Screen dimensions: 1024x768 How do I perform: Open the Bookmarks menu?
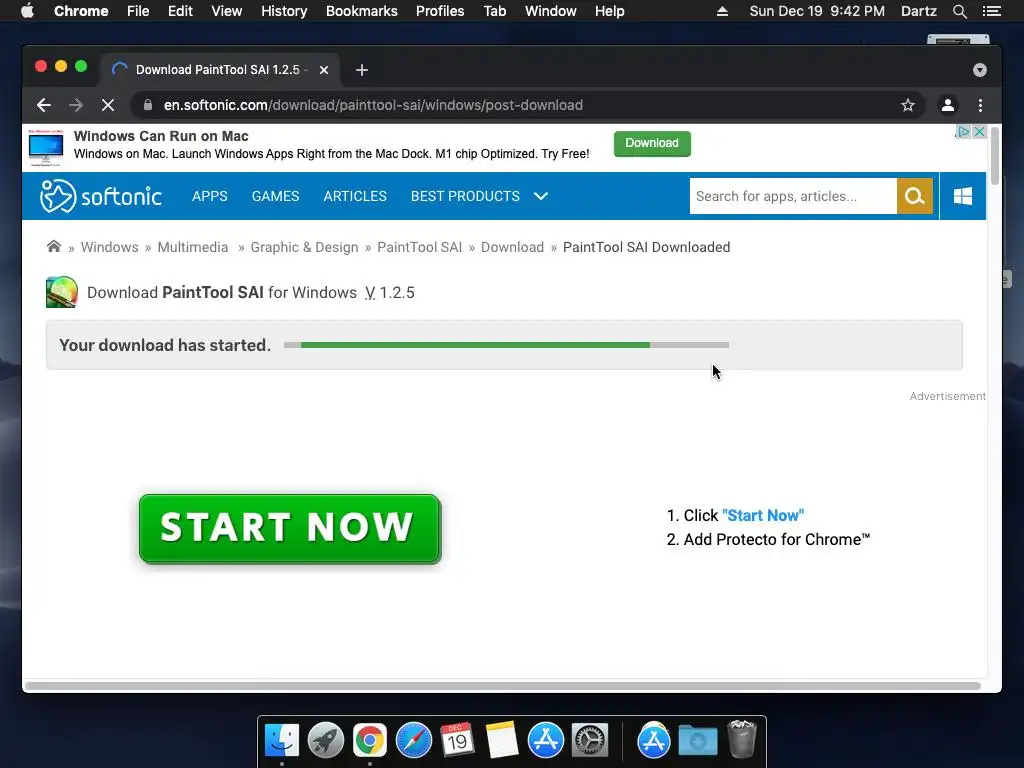pos(362,11)
